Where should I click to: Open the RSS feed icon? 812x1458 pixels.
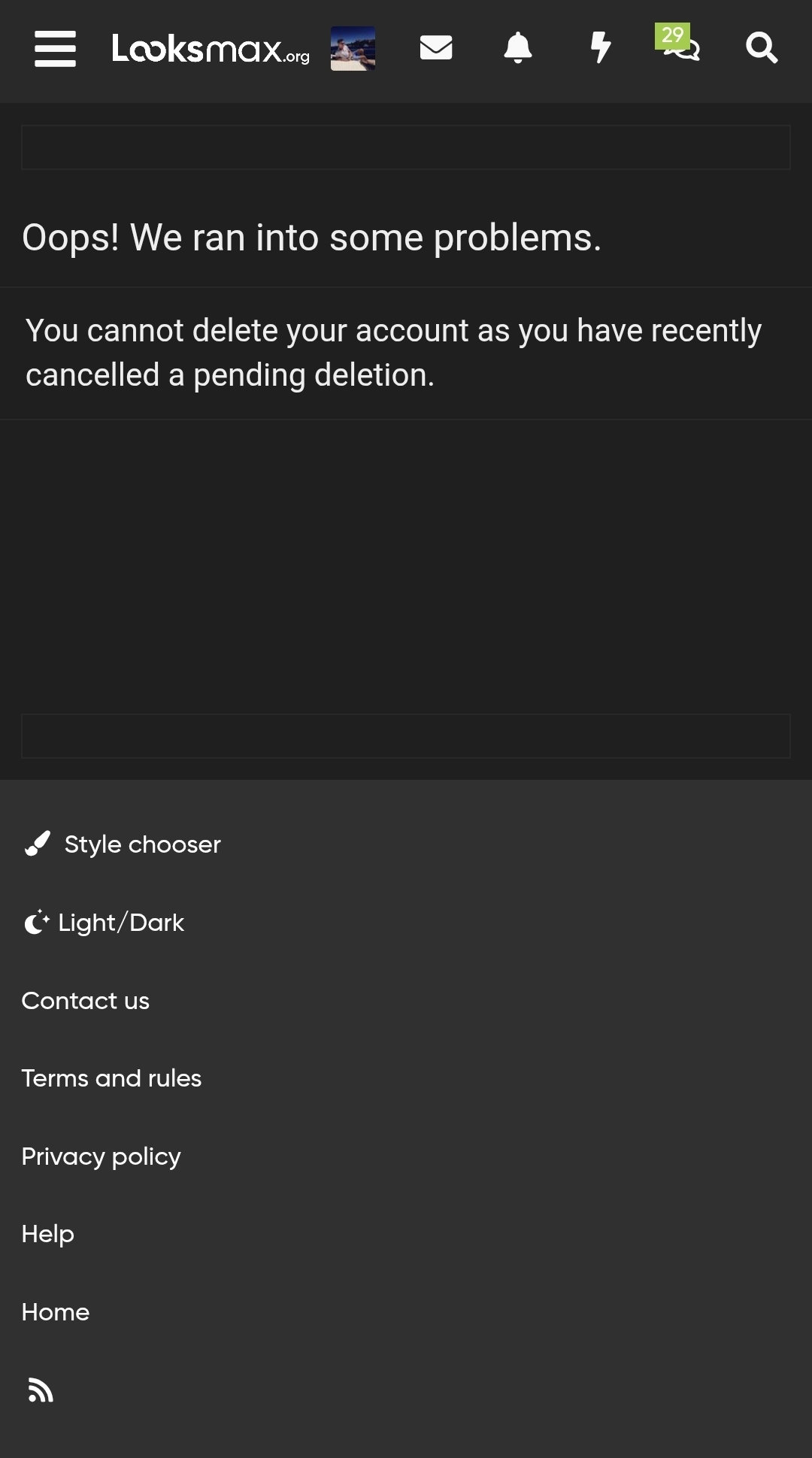tap(41, 1390)
